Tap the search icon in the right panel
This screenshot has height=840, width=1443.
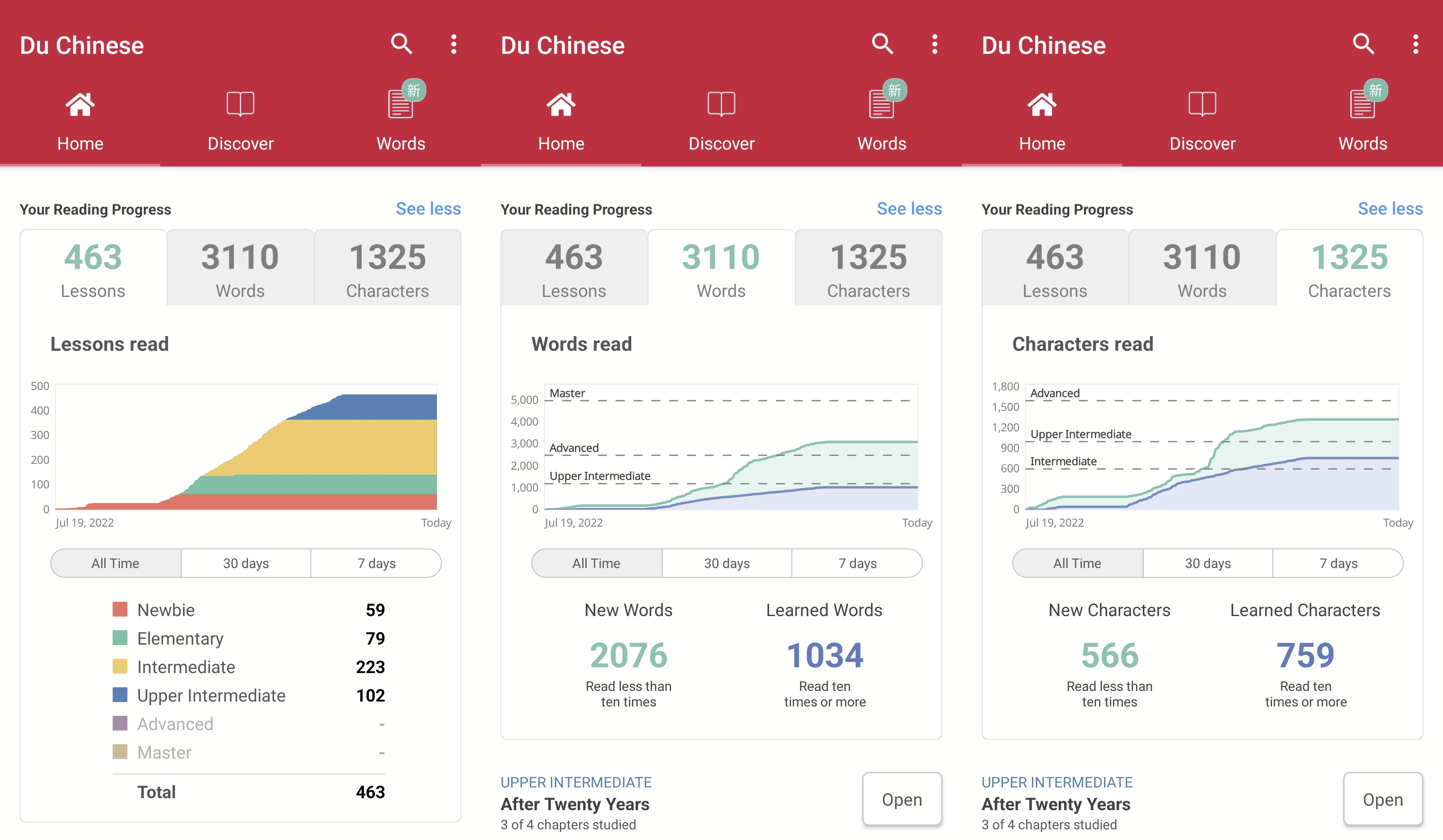click(1363, 44)
